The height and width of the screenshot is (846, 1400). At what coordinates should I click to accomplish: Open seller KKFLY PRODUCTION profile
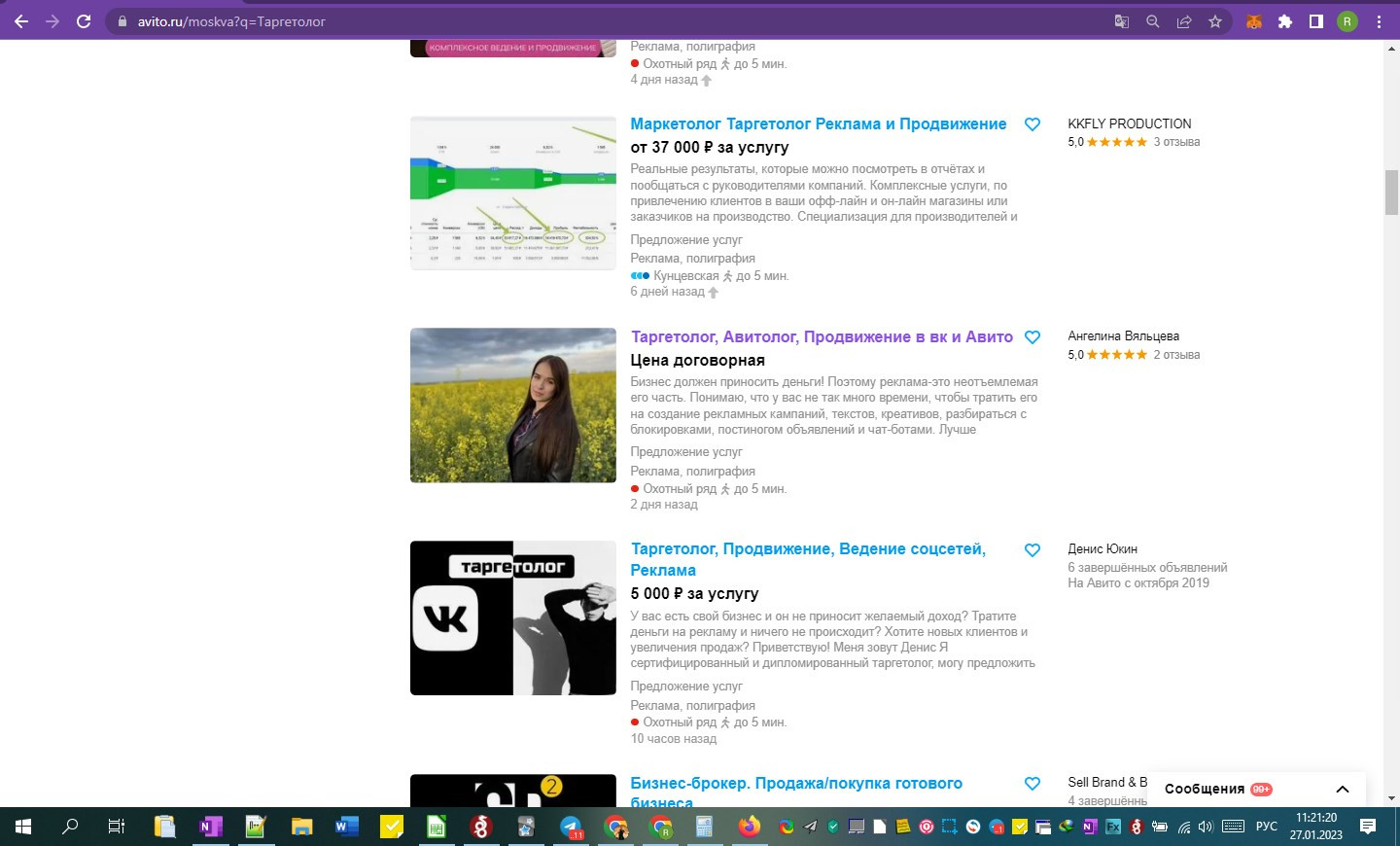point(1129,123)
